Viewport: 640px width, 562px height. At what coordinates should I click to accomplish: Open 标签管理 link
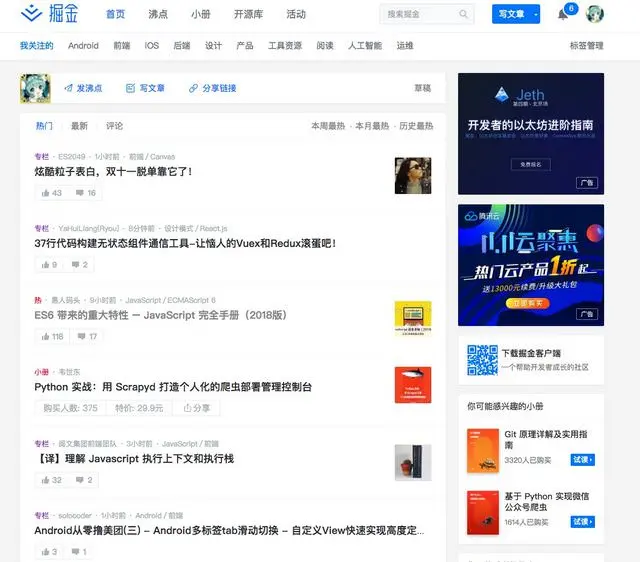click(x=587, y=46)
